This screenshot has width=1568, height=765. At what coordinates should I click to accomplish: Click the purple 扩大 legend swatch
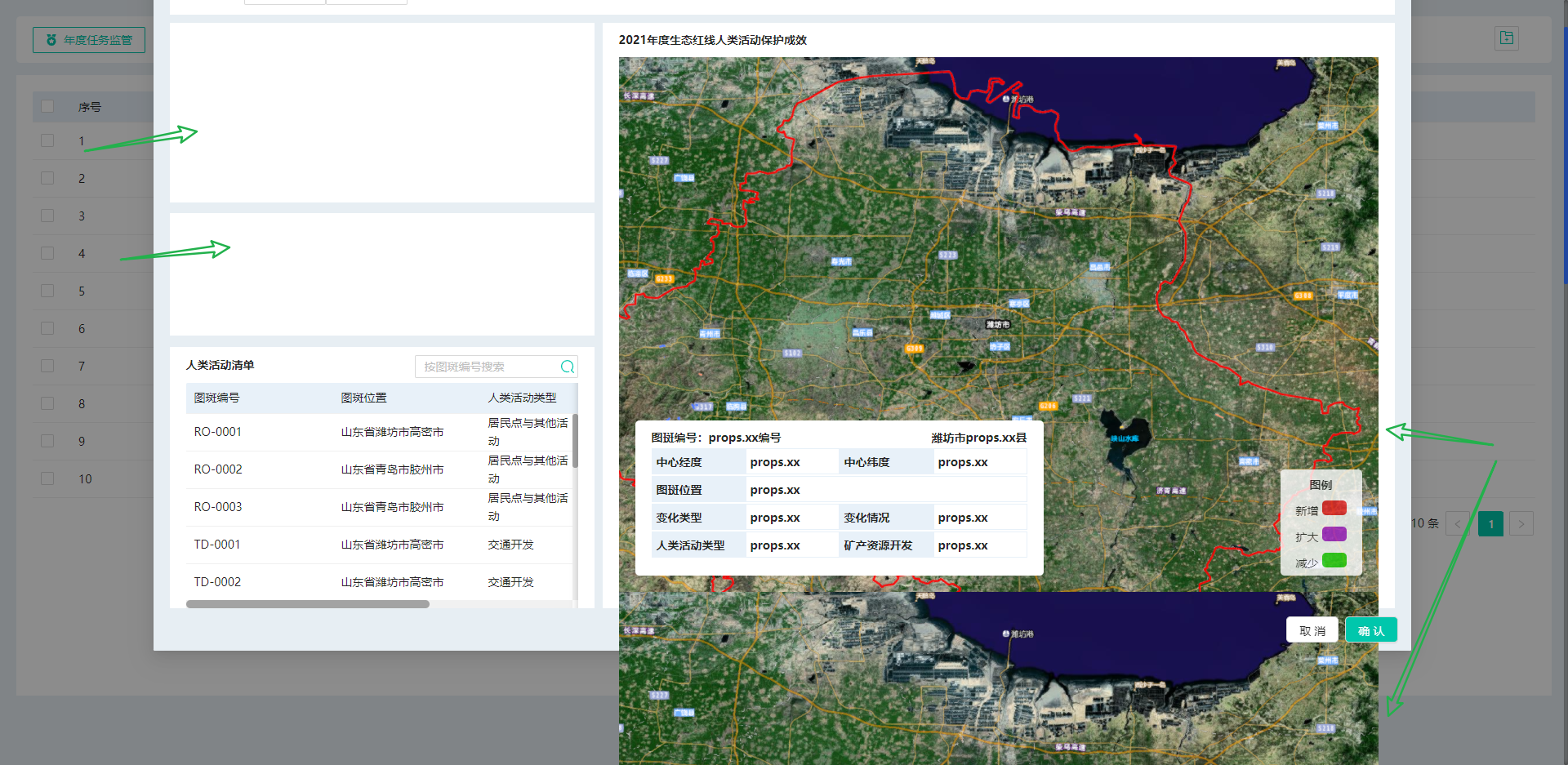[1334, 534]
